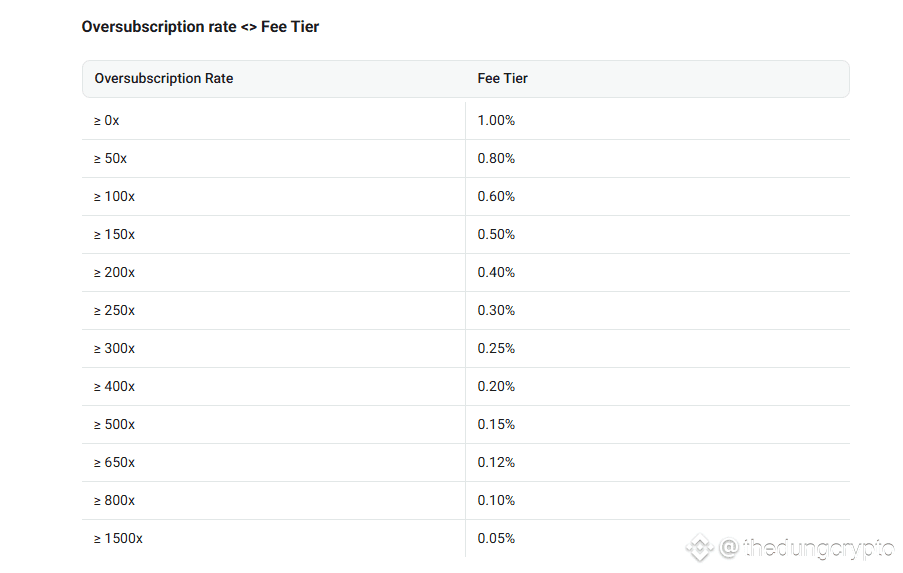This screenshot has height=573, width=903.
Task: Click the "≥ 1500x" rate cell
Action: click(119, 538)
